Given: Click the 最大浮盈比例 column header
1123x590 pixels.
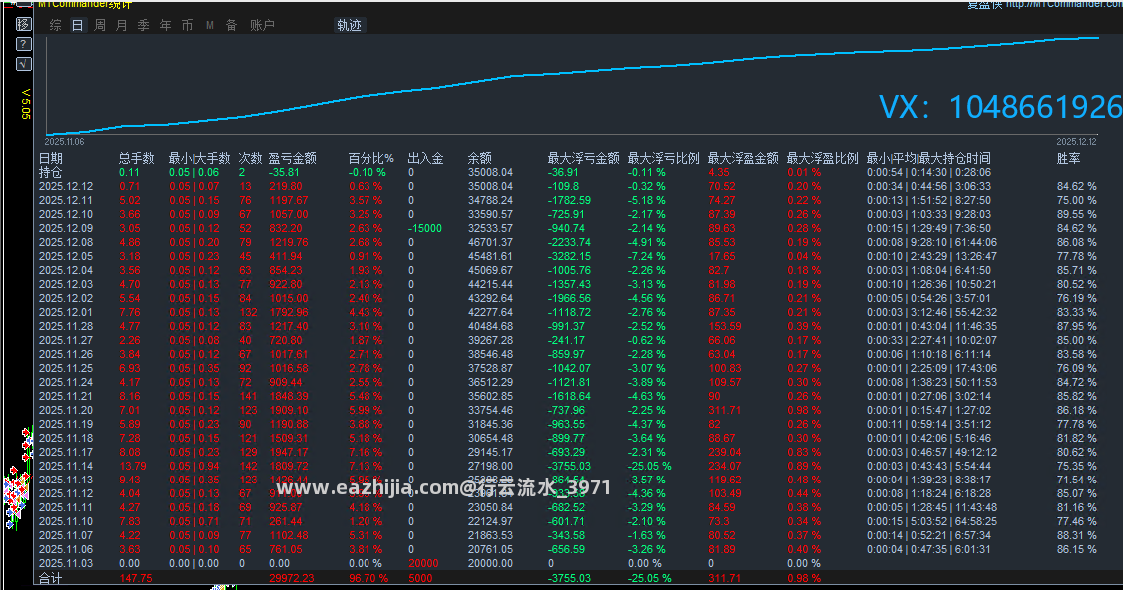Looking at the screenshot, I should tap(822, 158).
